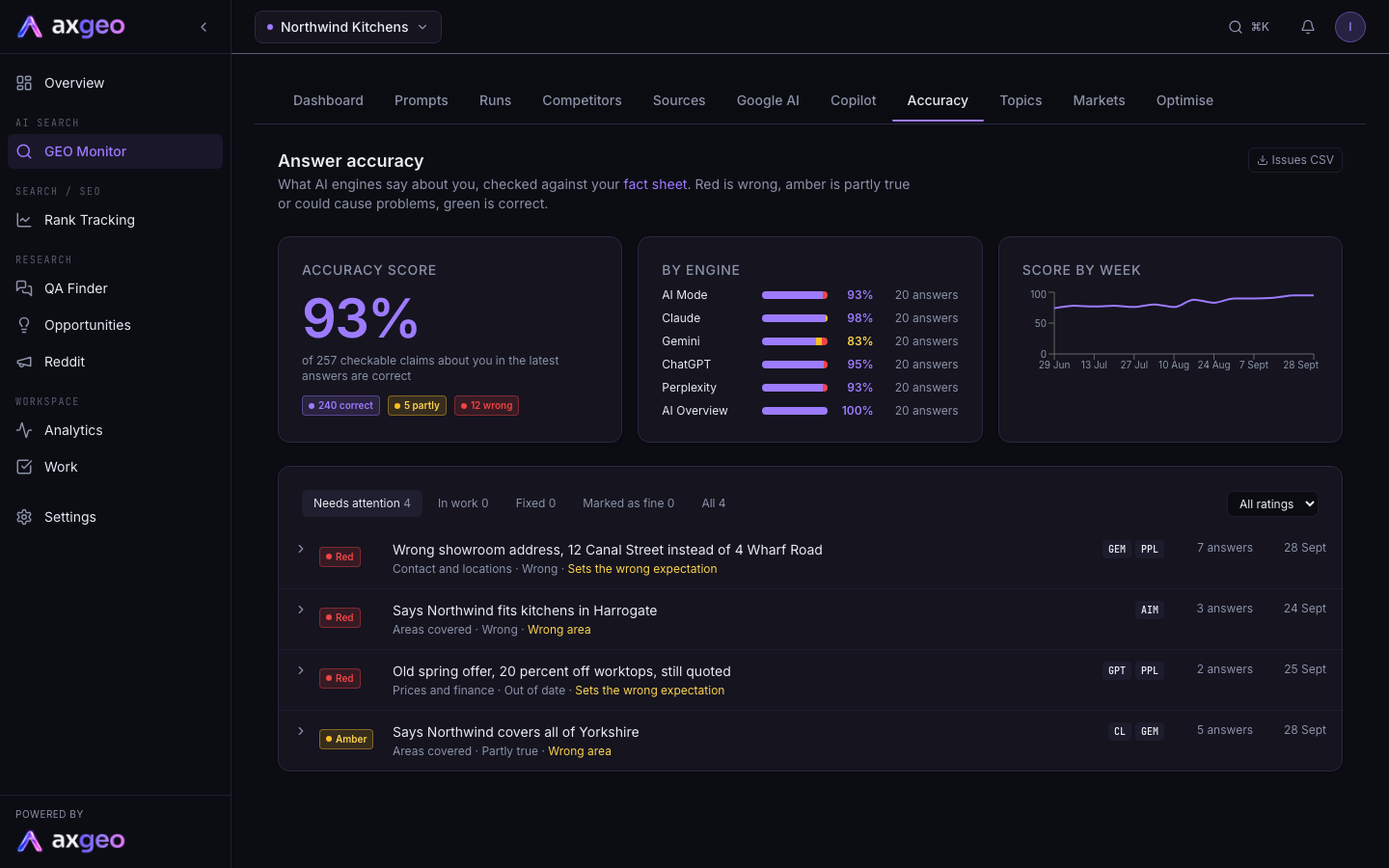Viewport: 1389px width, 868px height.
Task: Download the Issues CSV
Action: 1295,160
